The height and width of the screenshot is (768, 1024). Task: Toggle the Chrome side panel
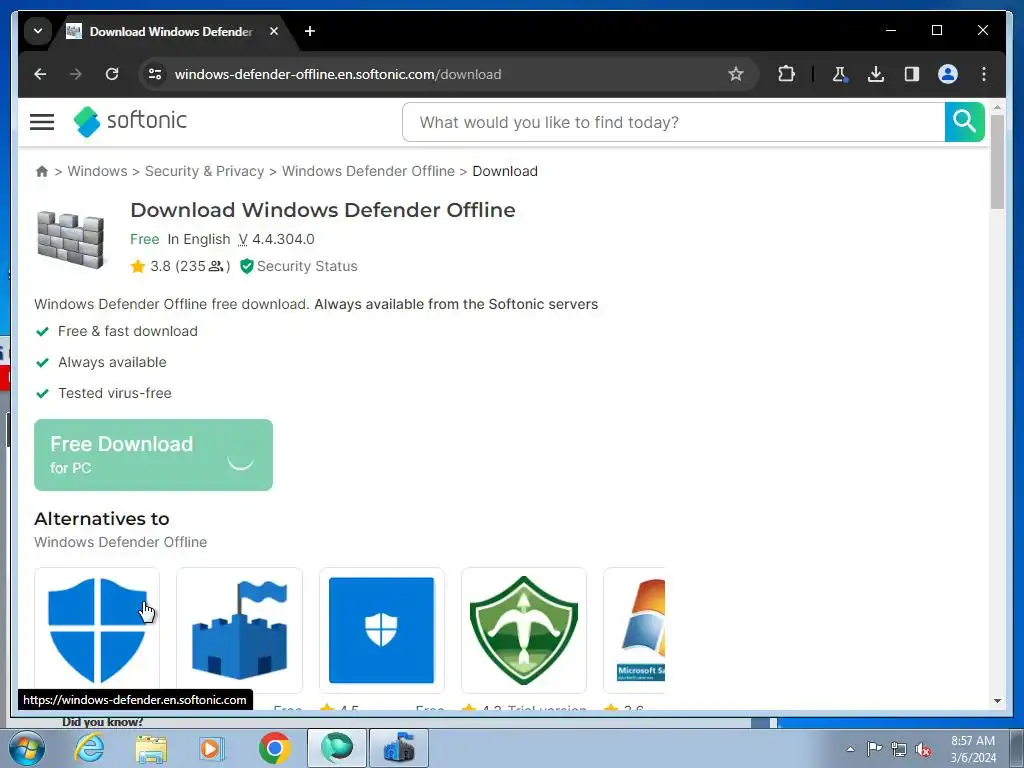[912, 74]
